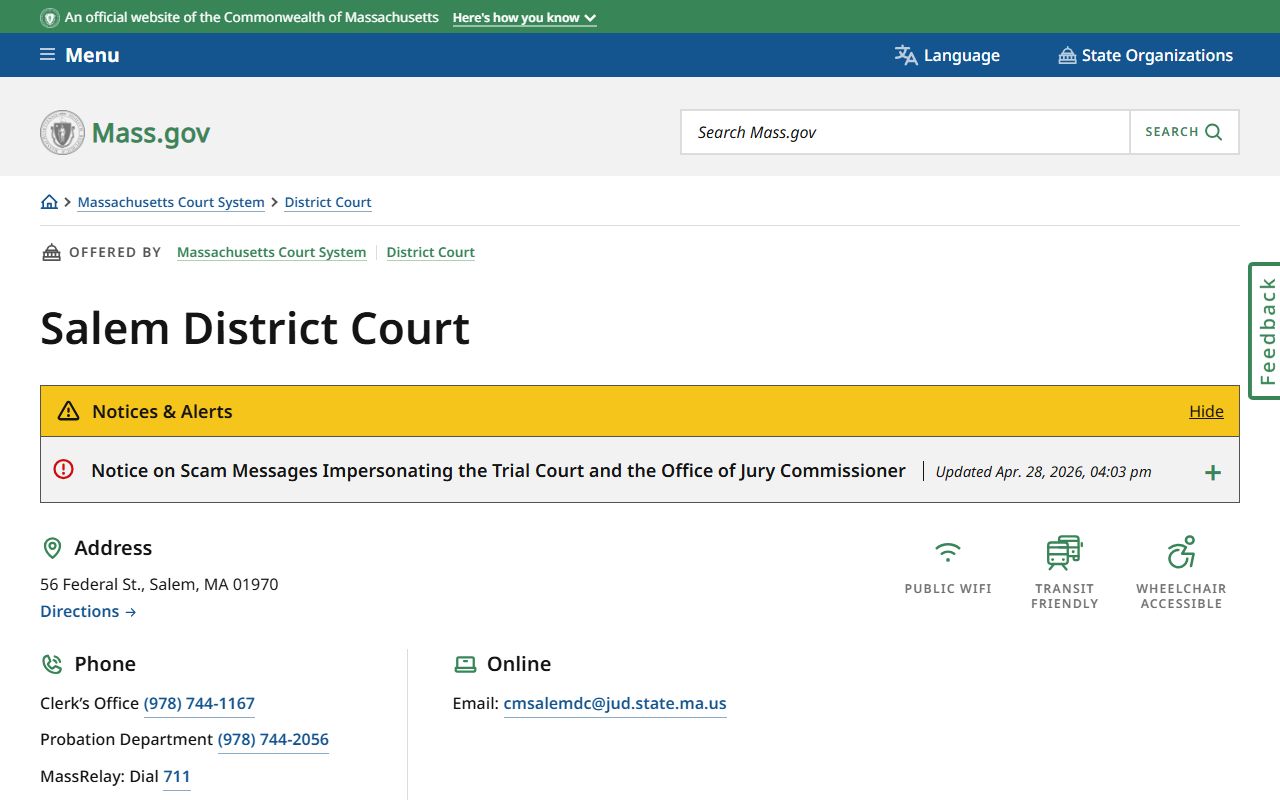Click the magnifying glass search icon
This screenshot has height=800, width=1280.
coord(1214,132)
